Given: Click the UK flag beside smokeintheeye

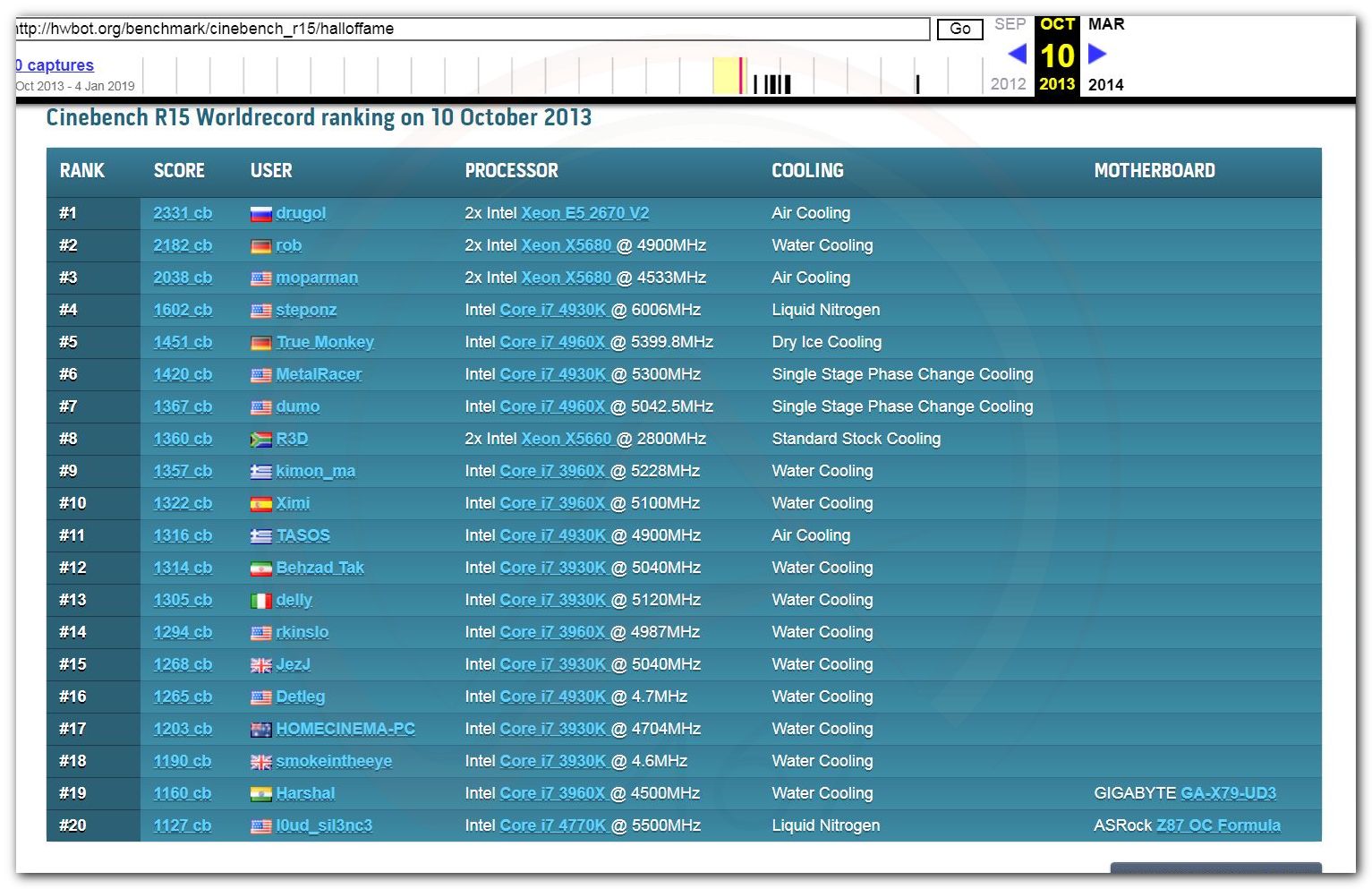Looking at the screenshot, I should [260, 762].
